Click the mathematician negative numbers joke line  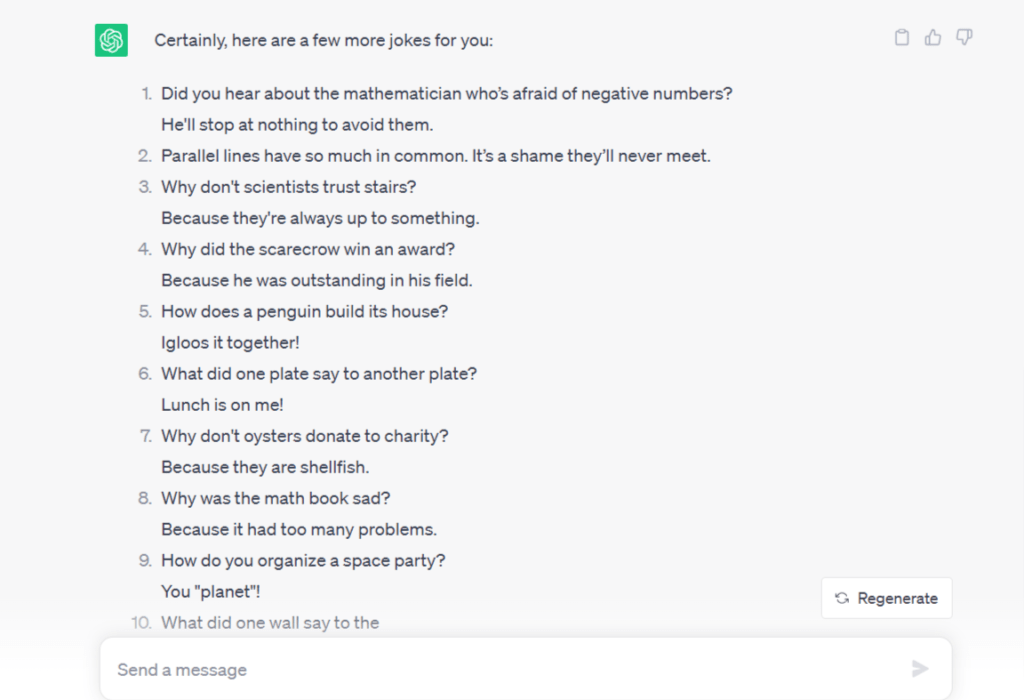(x=447, y=94)
